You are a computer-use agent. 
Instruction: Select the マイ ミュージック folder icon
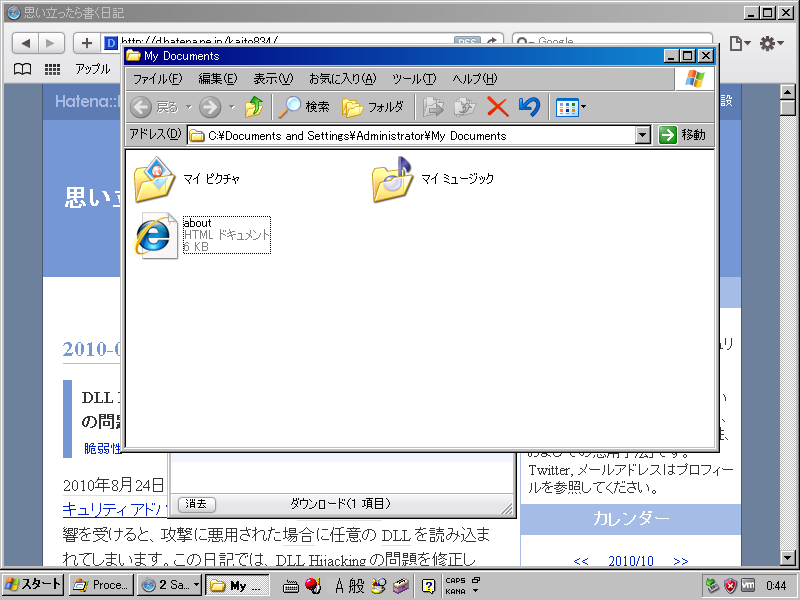tap(392, 180)
